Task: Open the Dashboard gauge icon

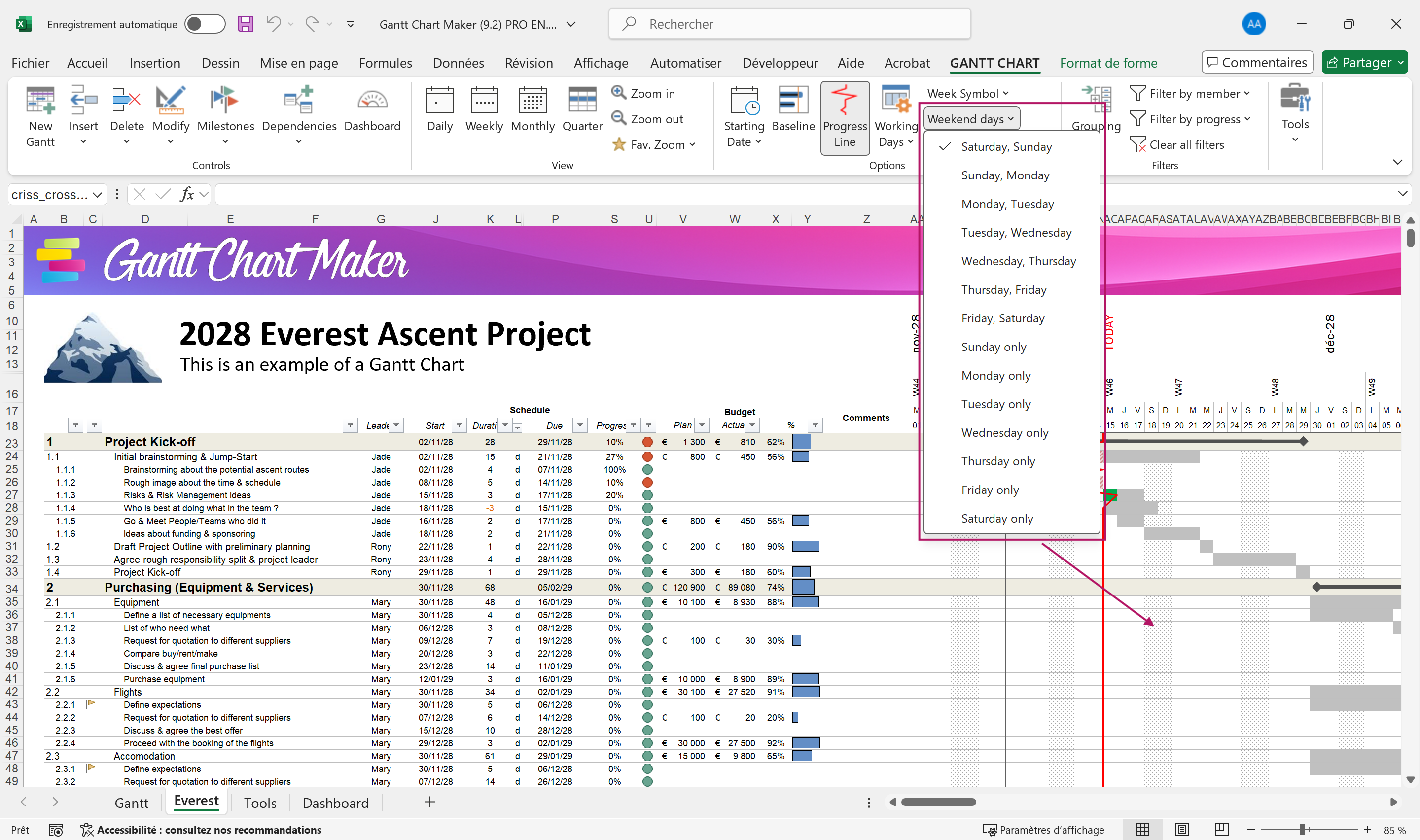Action: coord(372,101)
